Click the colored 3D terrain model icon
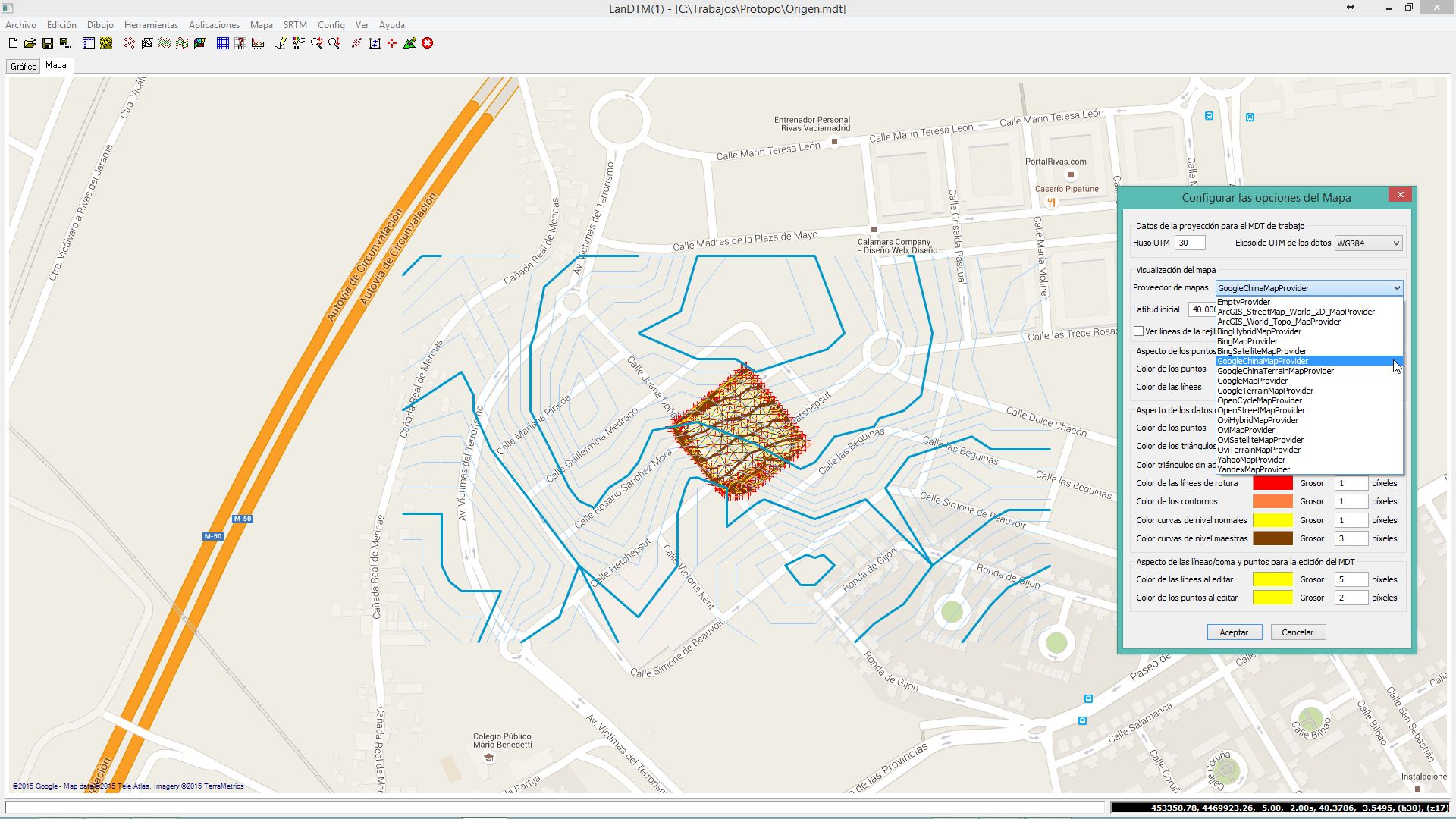The width and height of the screenshot is (1456, 819). click(x=199, y=43)
